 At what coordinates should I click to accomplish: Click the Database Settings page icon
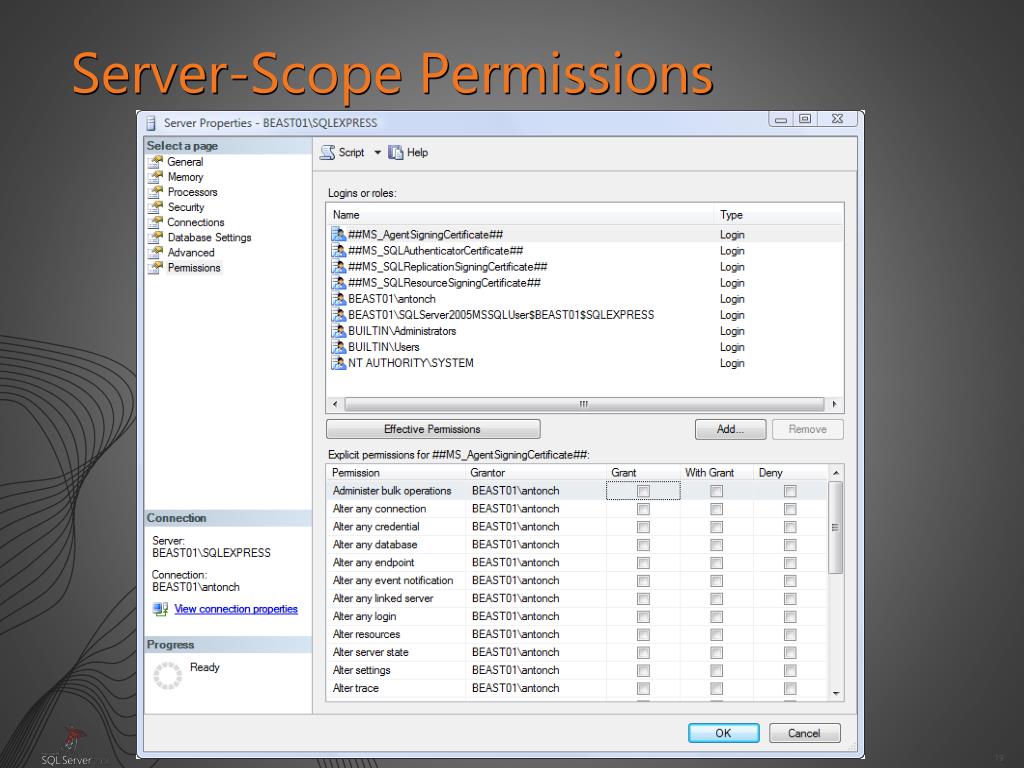(x=155, y=237)
